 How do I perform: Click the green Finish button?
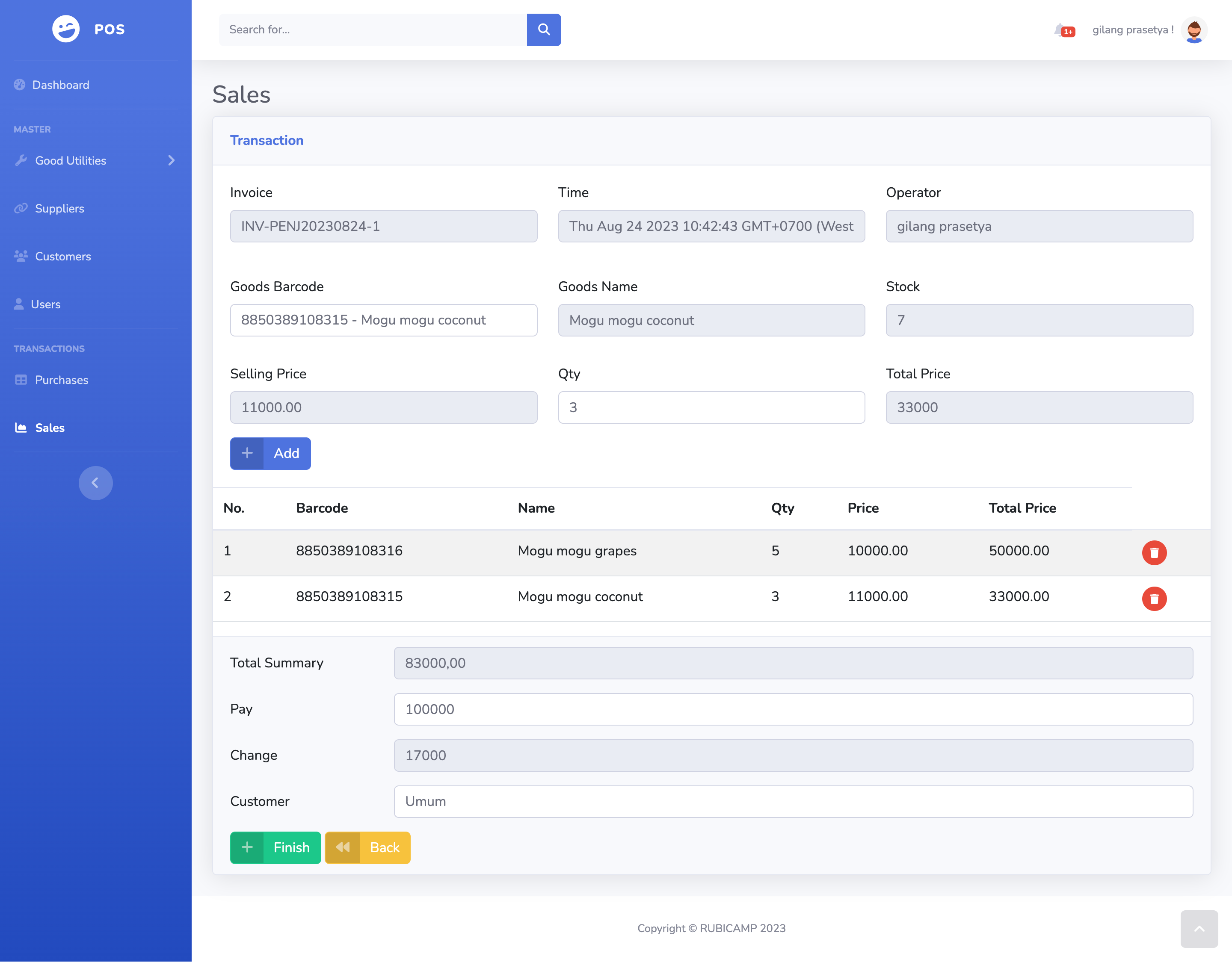coord(275,847)
